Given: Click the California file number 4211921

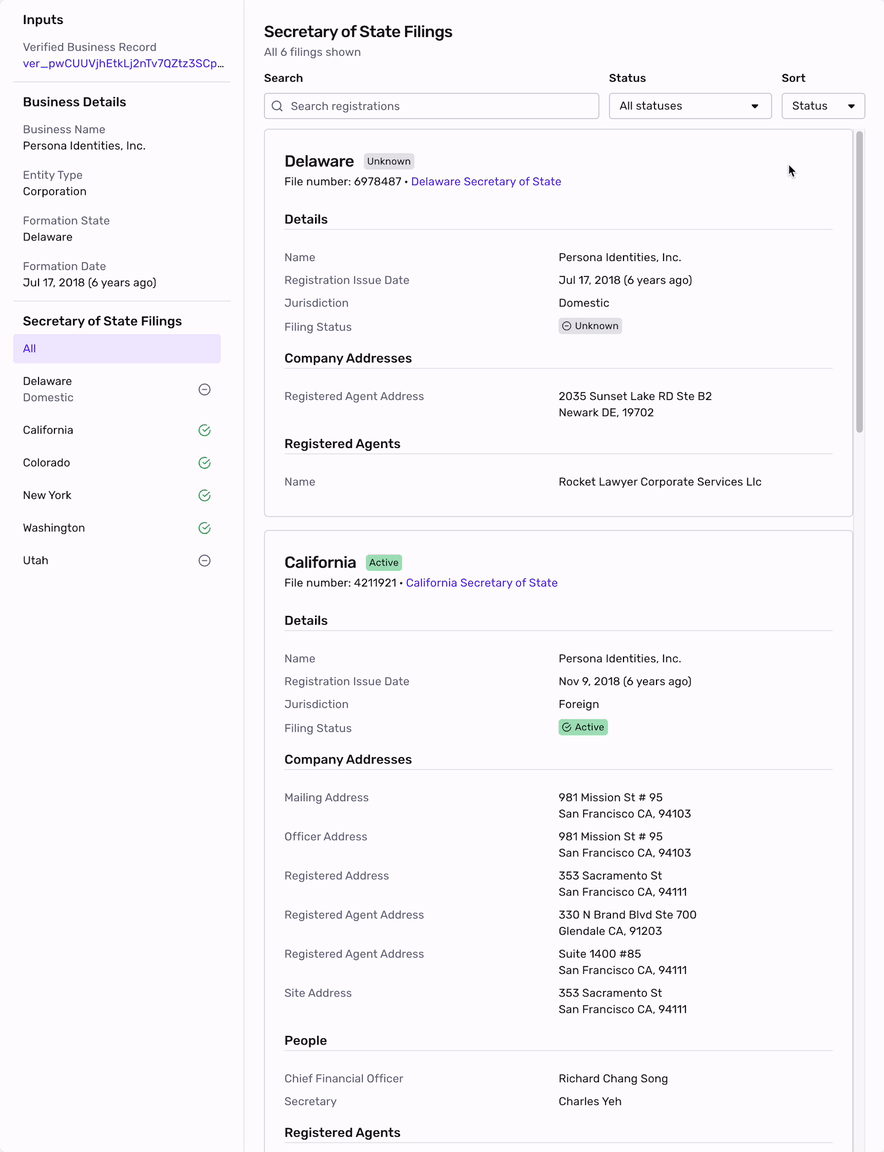Looking at the screenshot, I should 375,583.
